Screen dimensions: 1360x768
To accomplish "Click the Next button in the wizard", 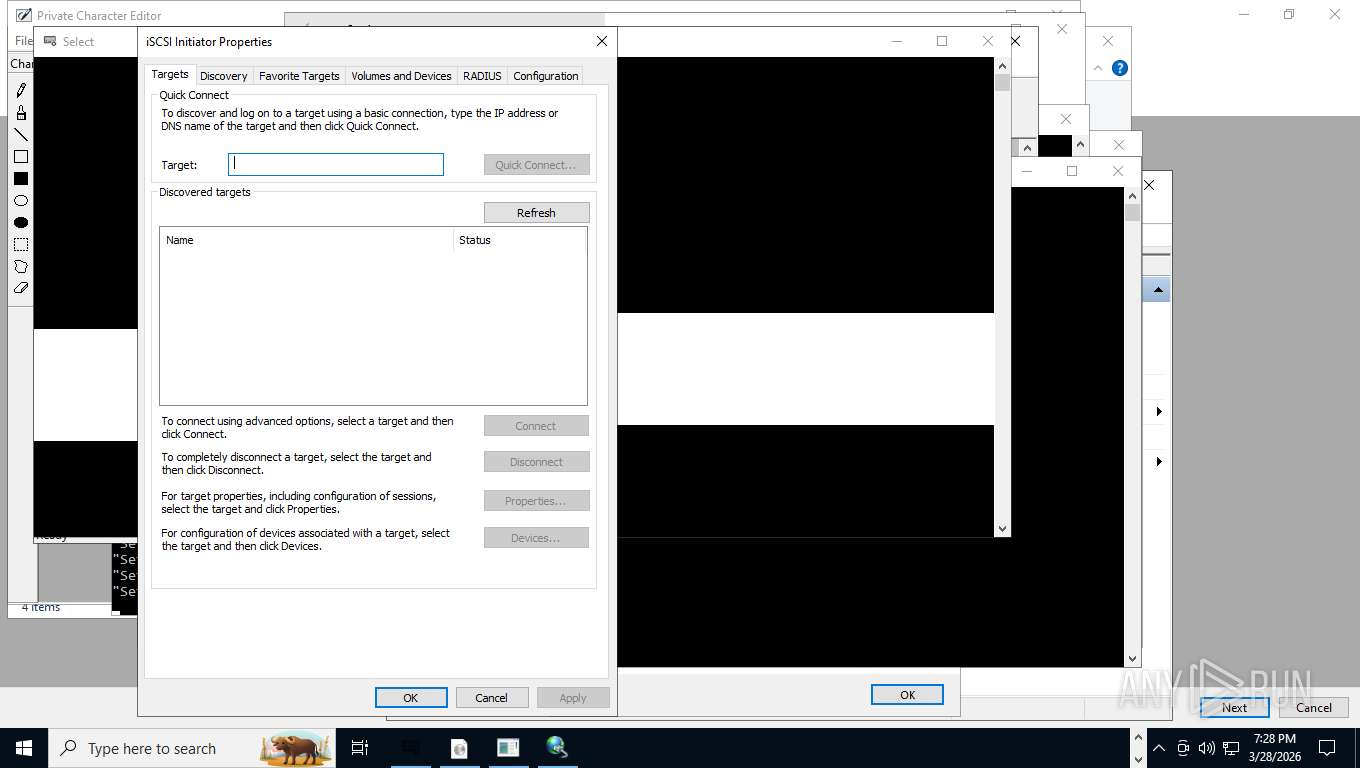I will point(1234,707).
